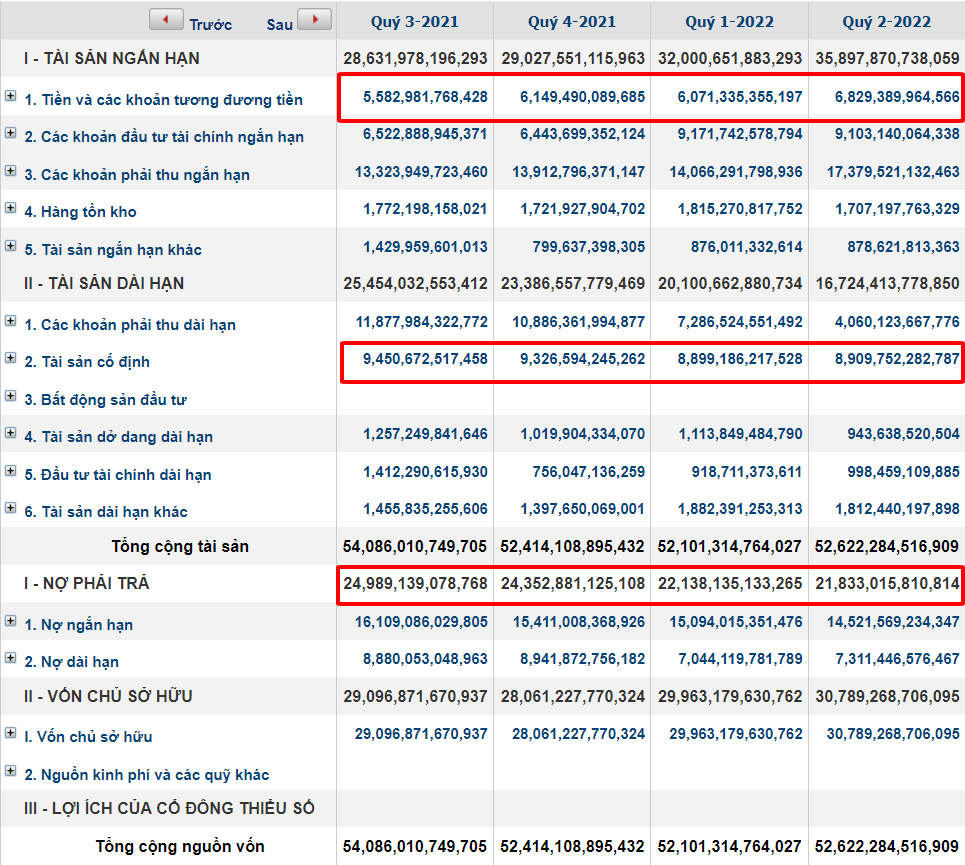Click plus icon next to Bất động sản đầu tư
Viewport: 965px width, 865px height.
[11, 396]
